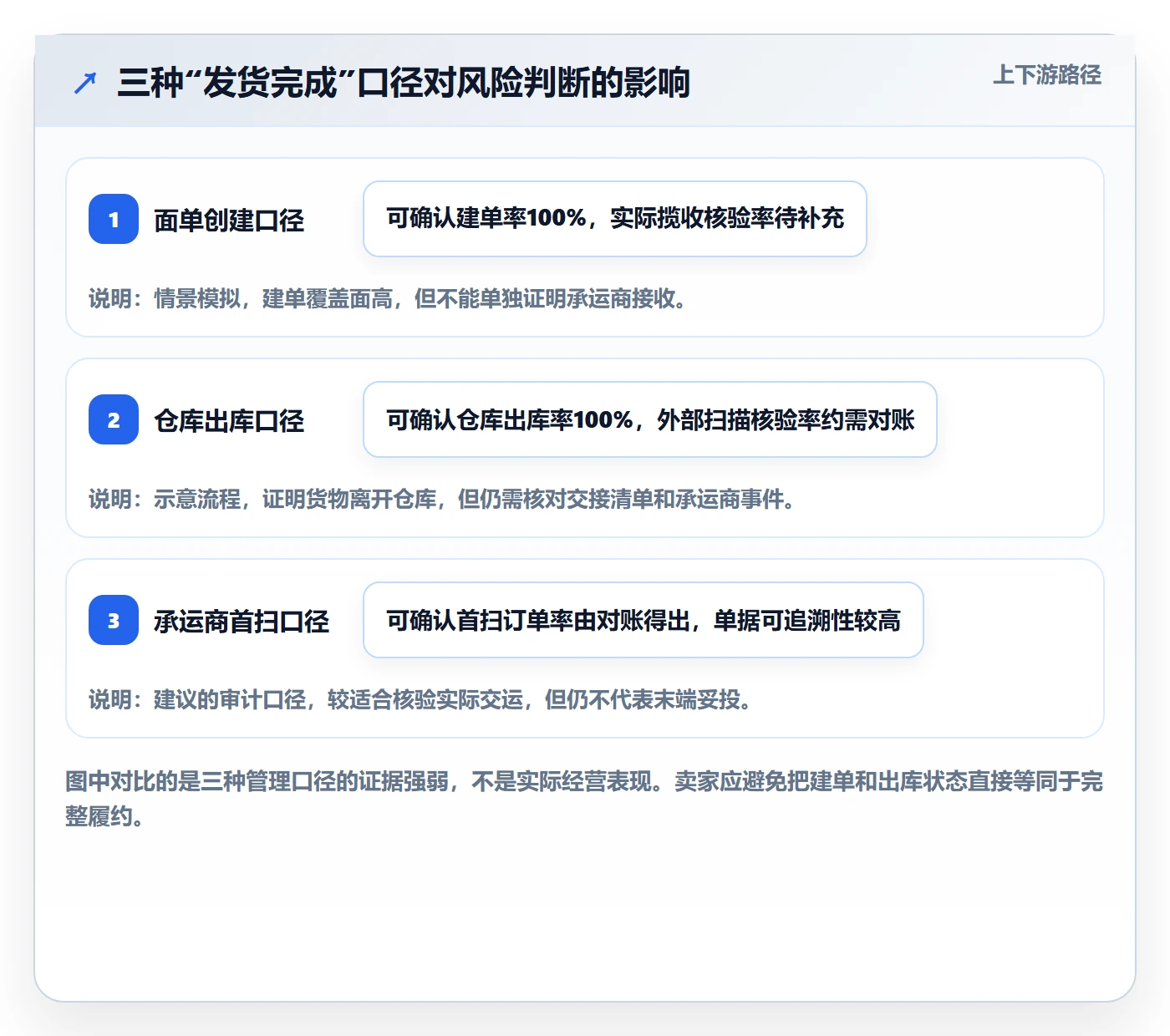Click the box 可确认建单率100%，实际揽收核验率待补充
The height and width of the screenshot is (1036, 1170).
pos(615,219)
